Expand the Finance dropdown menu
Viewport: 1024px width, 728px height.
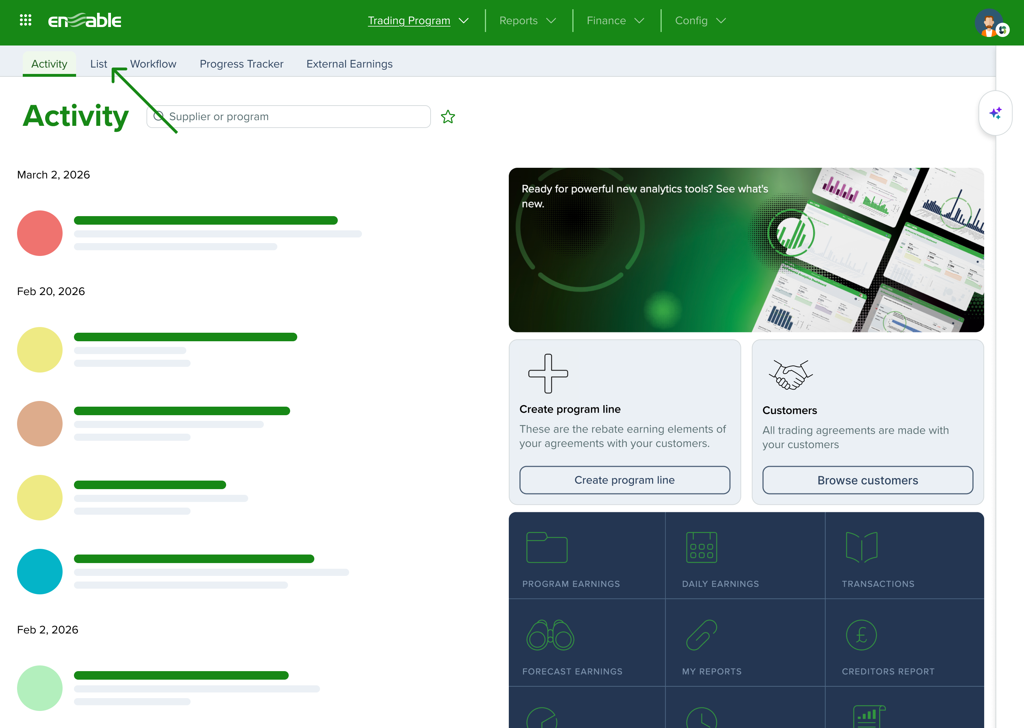616,21
